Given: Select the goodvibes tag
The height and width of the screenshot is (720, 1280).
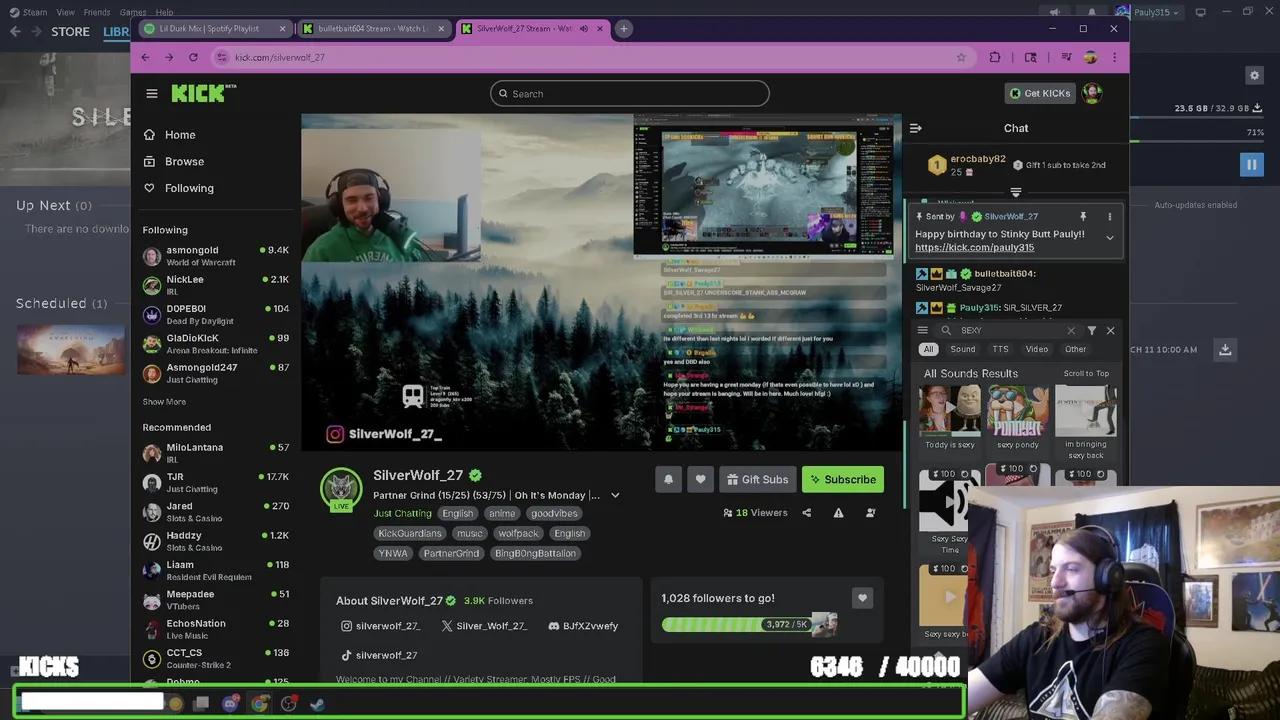Looking at the screenshot, I should click(x=554, y=513).
